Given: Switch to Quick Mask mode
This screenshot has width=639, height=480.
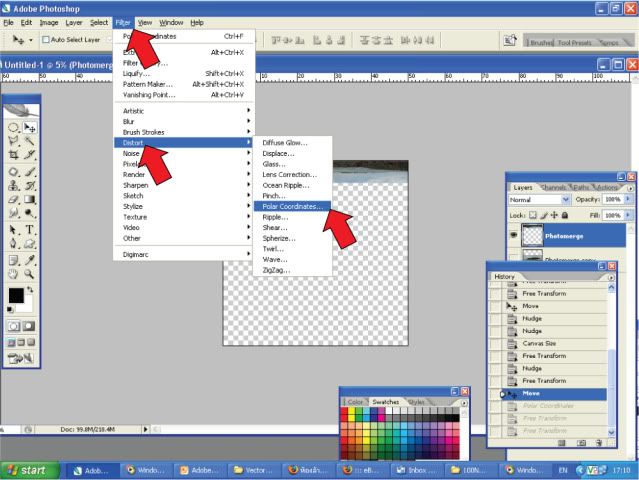Looking at the screenshot, I should point(29,326).
